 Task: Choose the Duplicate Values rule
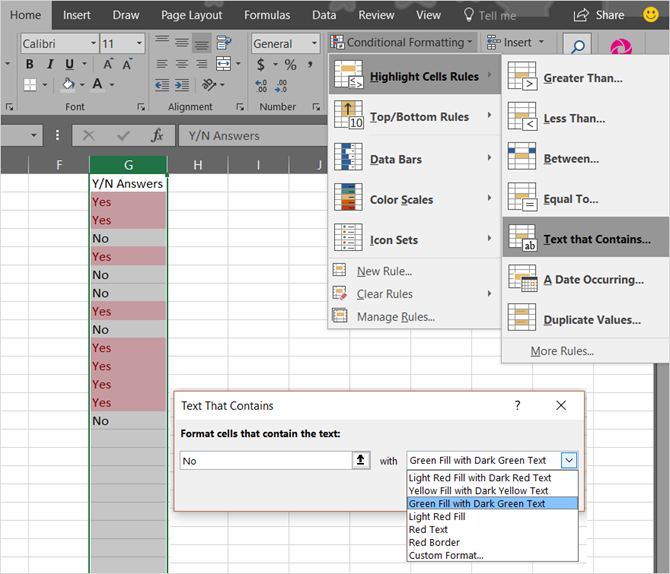(x=591, y=320)
